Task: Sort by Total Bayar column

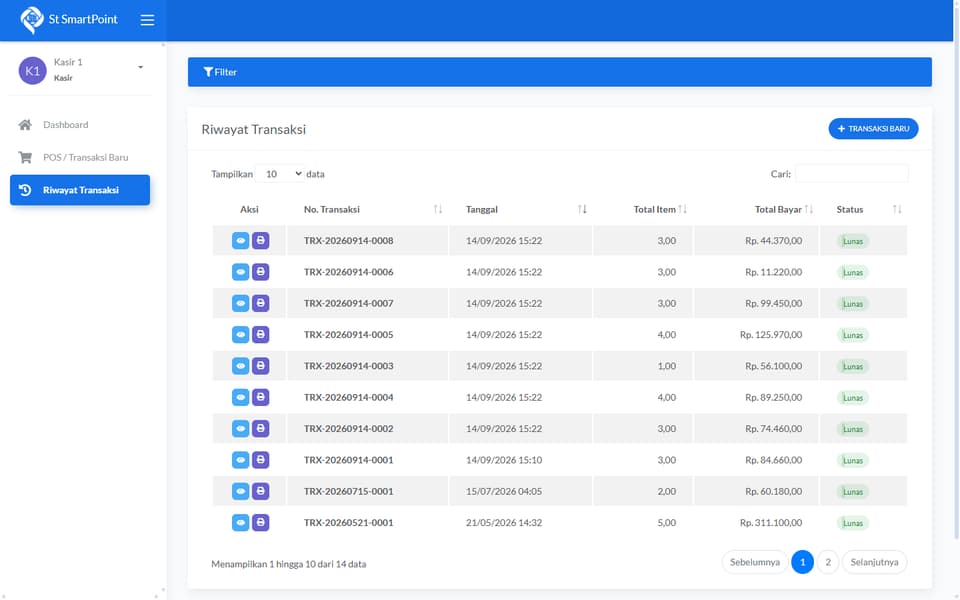Action: click(x=757, y=209)
